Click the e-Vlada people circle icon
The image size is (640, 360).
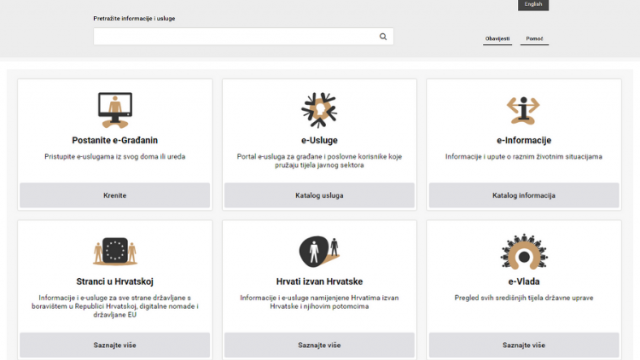pyautogui.click(x=524, y=252)
